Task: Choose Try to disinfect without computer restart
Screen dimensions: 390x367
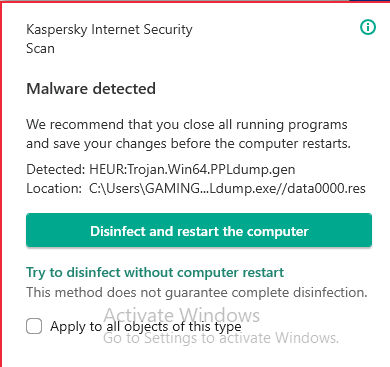Action: pyautogui.click(x=155, y=272)
